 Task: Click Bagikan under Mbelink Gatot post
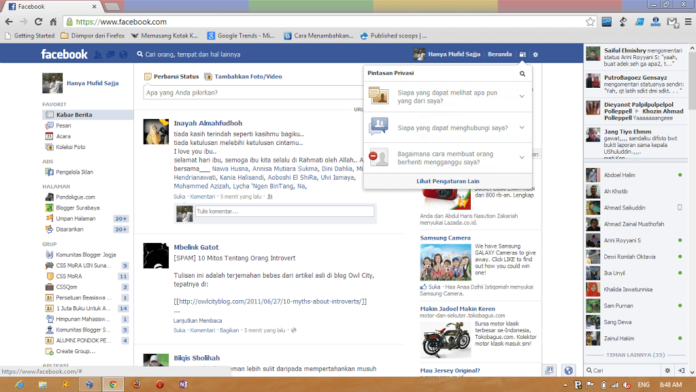coord(229,330)
